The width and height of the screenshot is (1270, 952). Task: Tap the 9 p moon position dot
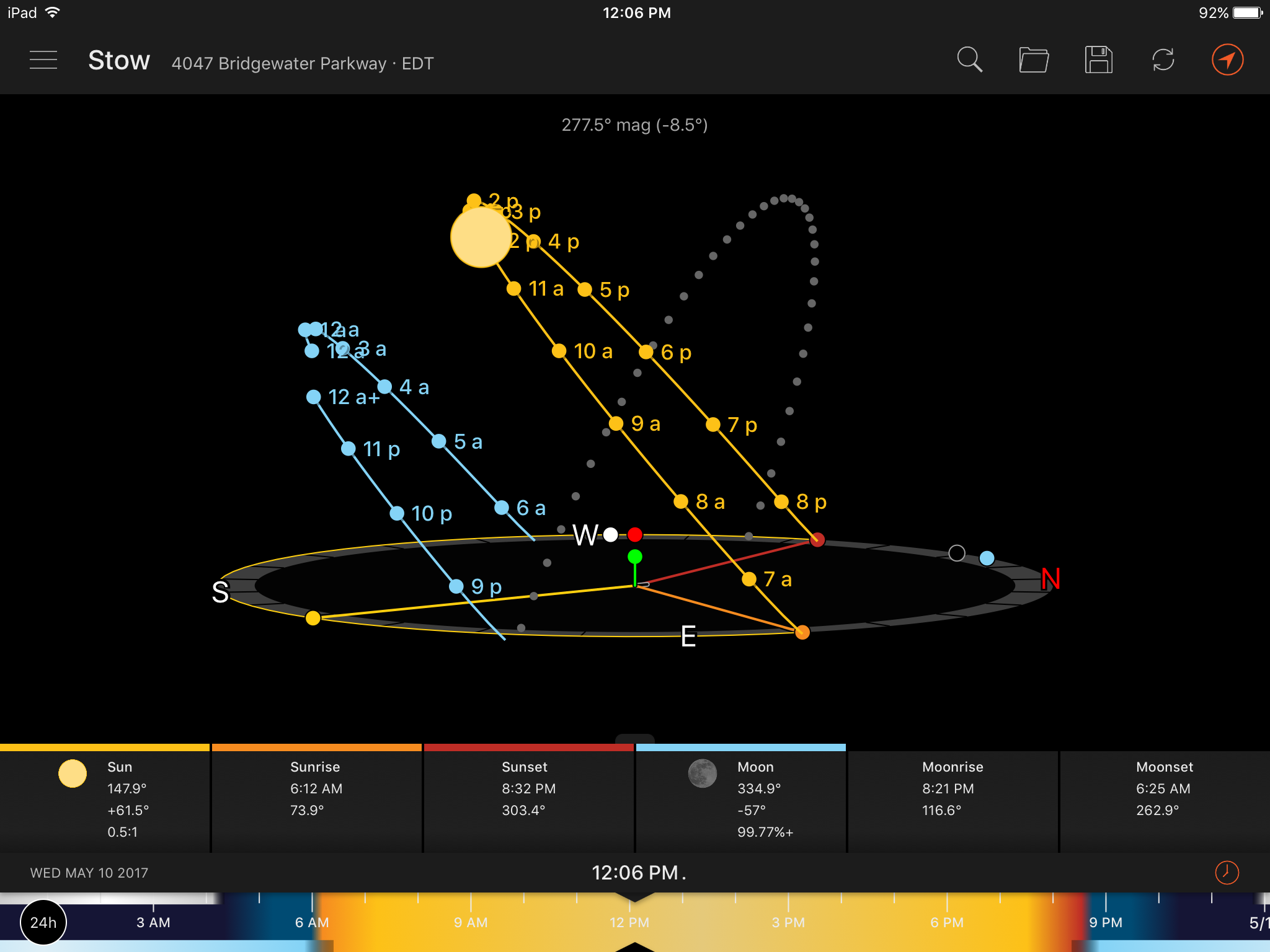coord(456,586)
